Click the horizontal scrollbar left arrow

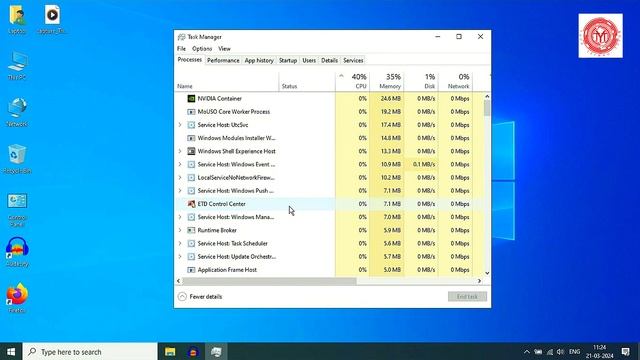(x=178, y=281)
